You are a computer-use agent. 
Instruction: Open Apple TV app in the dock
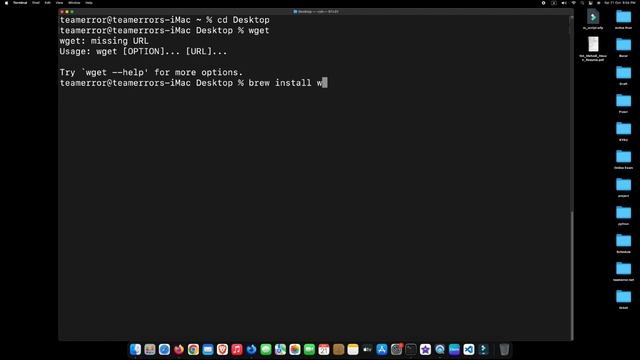pyautogui.click(x=367, y=349)
